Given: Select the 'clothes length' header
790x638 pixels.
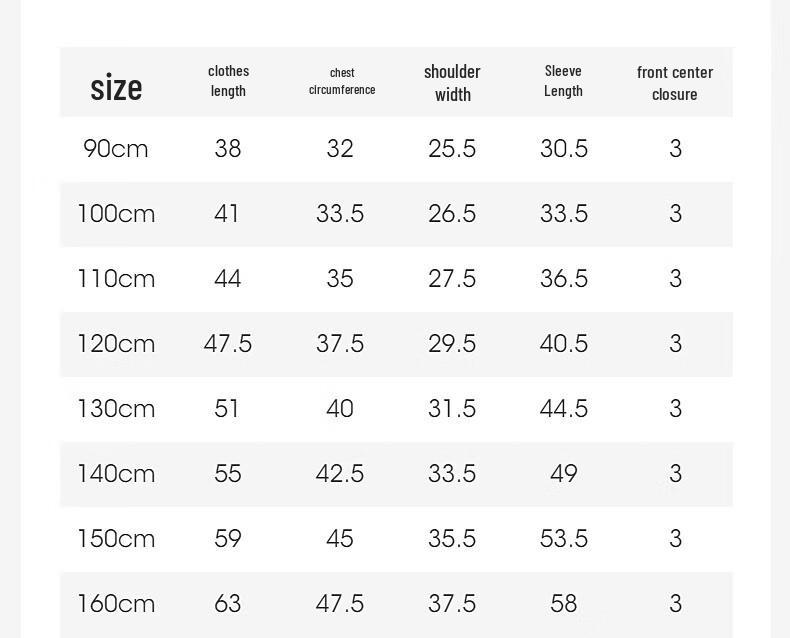Looking at the screenshot, I should [228, 81].
